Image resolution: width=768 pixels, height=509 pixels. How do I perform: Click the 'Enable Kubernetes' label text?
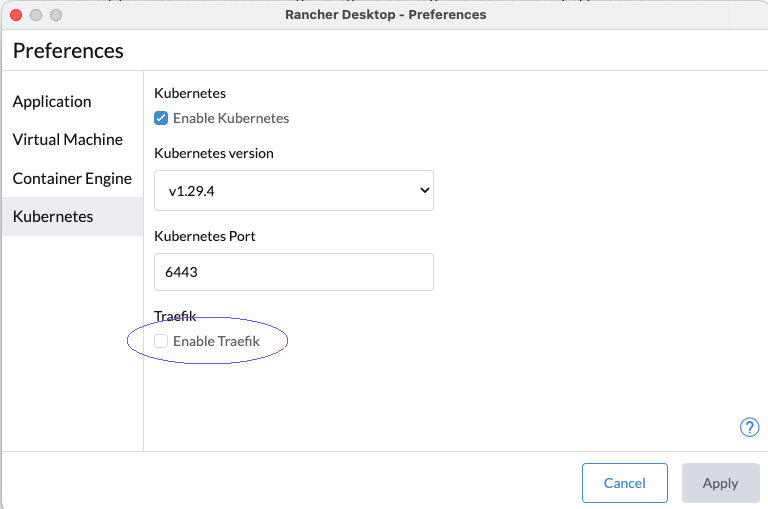231,118
